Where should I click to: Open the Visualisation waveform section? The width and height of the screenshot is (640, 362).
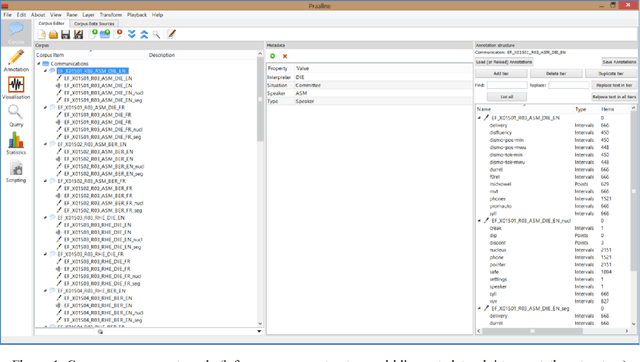pyautogui.click(x=16, y=88)
